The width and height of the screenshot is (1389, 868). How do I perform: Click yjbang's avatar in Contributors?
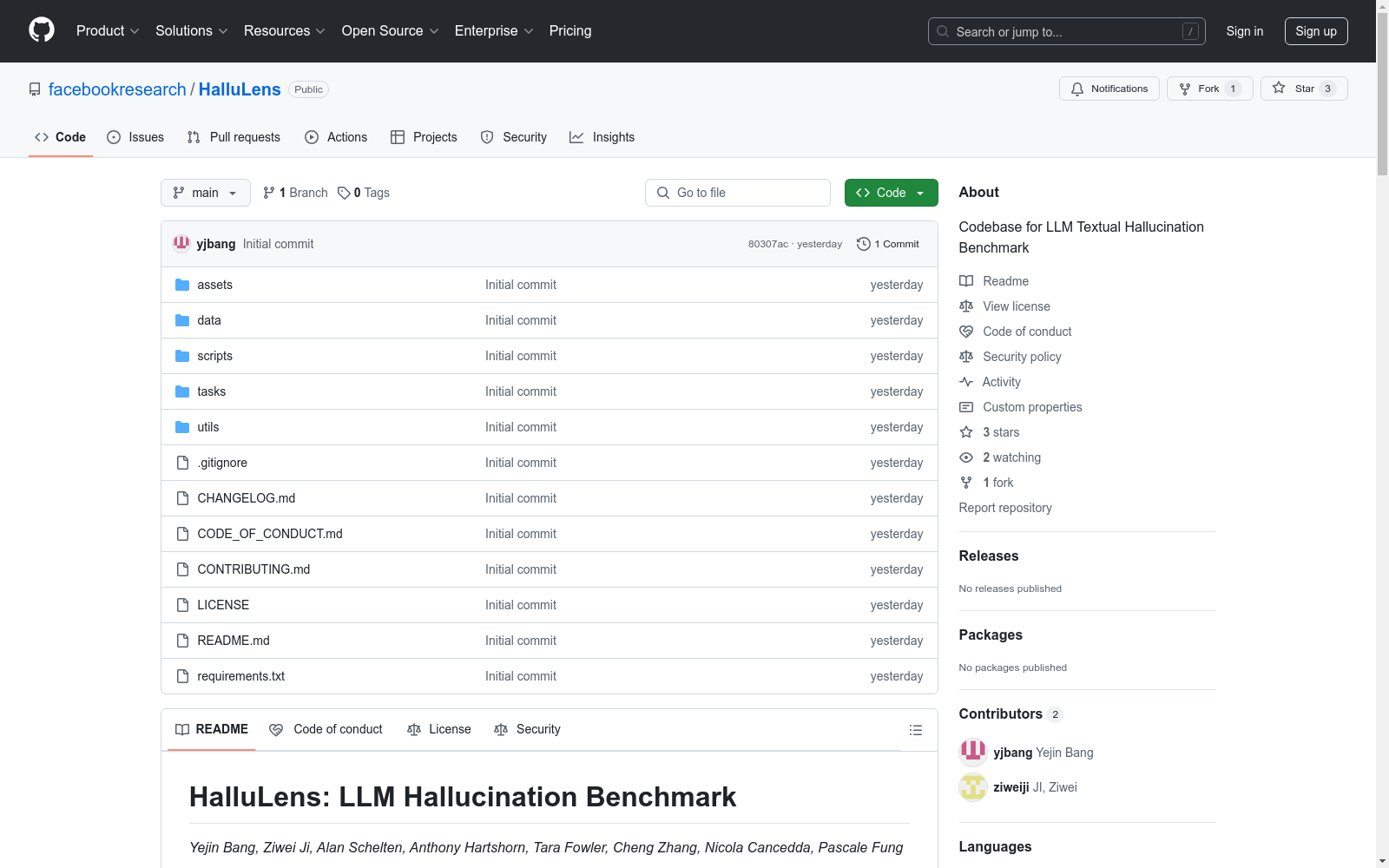coord(972,752)
